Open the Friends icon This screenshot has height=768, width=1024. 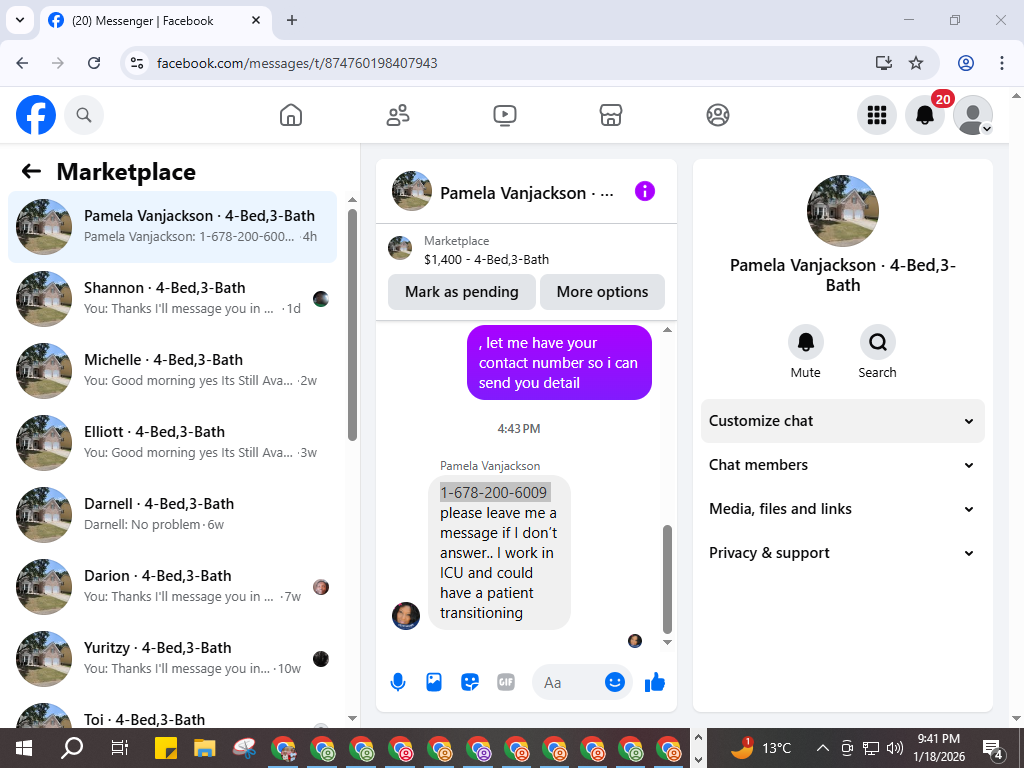click(x=398, y=115)
